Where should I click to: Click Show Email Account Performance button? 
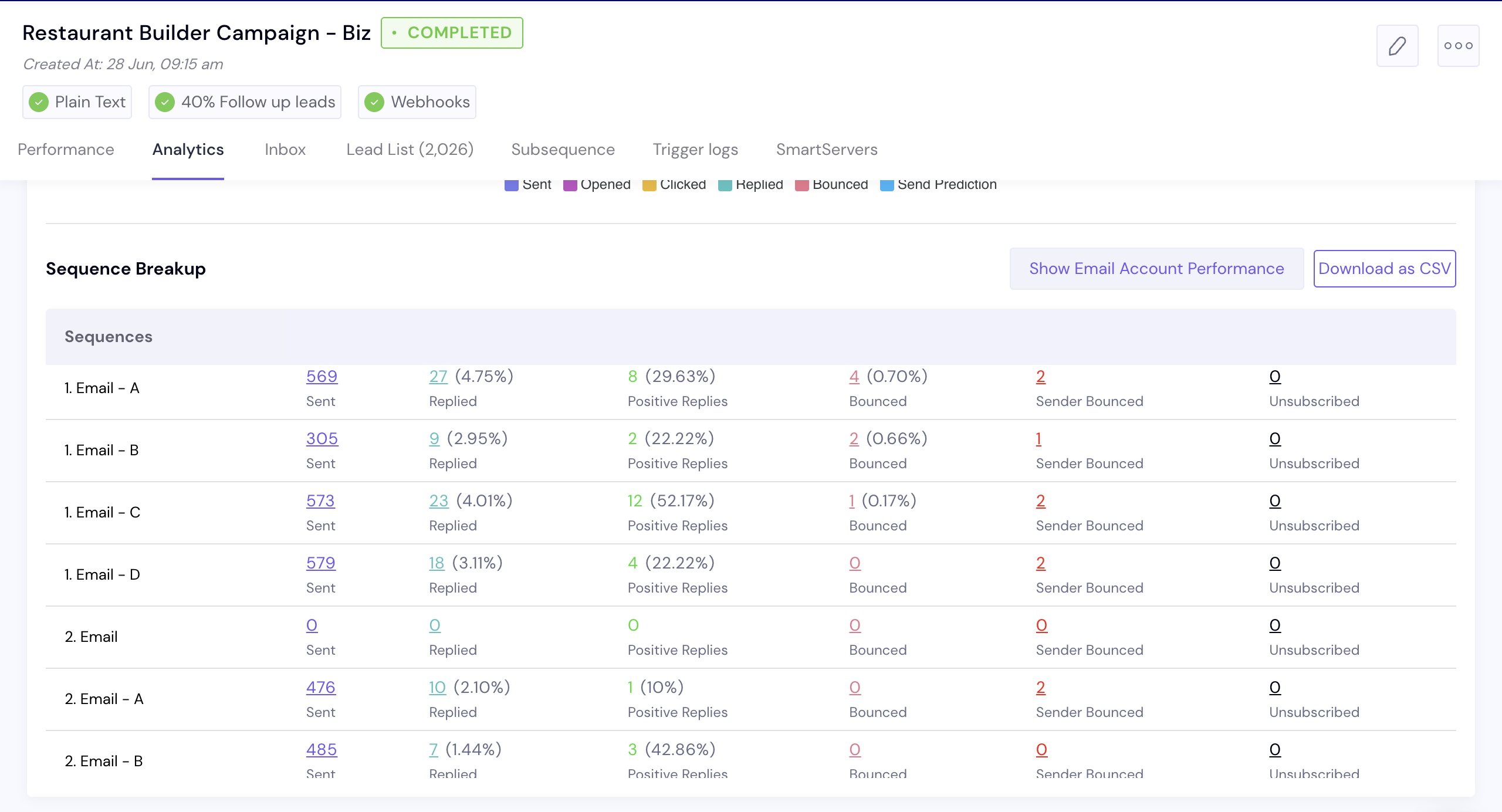[1156, 269]
